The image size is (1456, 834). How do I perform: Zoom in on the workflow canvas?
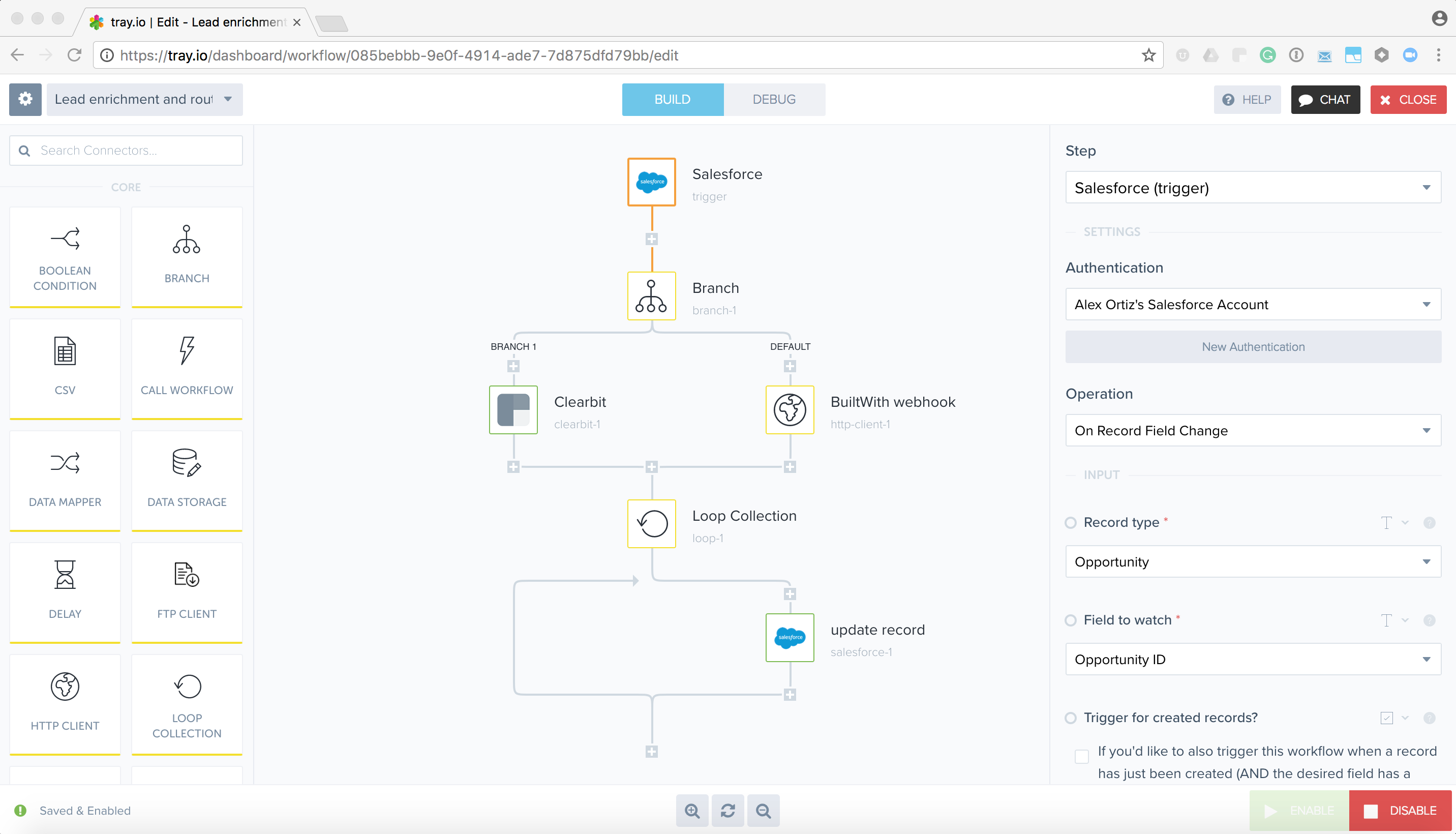pos(692,811)
